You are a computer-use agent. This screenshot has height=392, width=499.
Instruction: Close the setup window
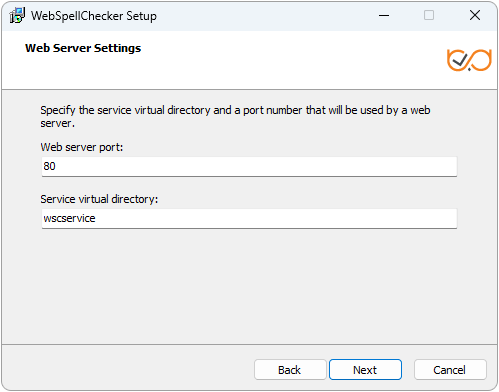[x=475, y=15]
